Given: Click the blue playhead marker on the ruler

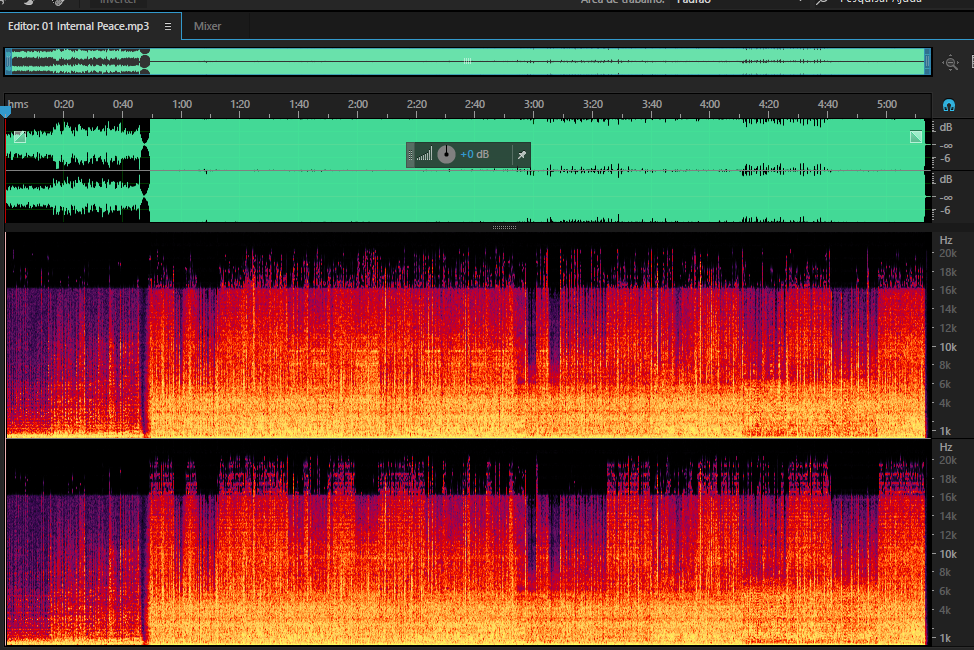Looking at the screenshot, I should point(6,112).
